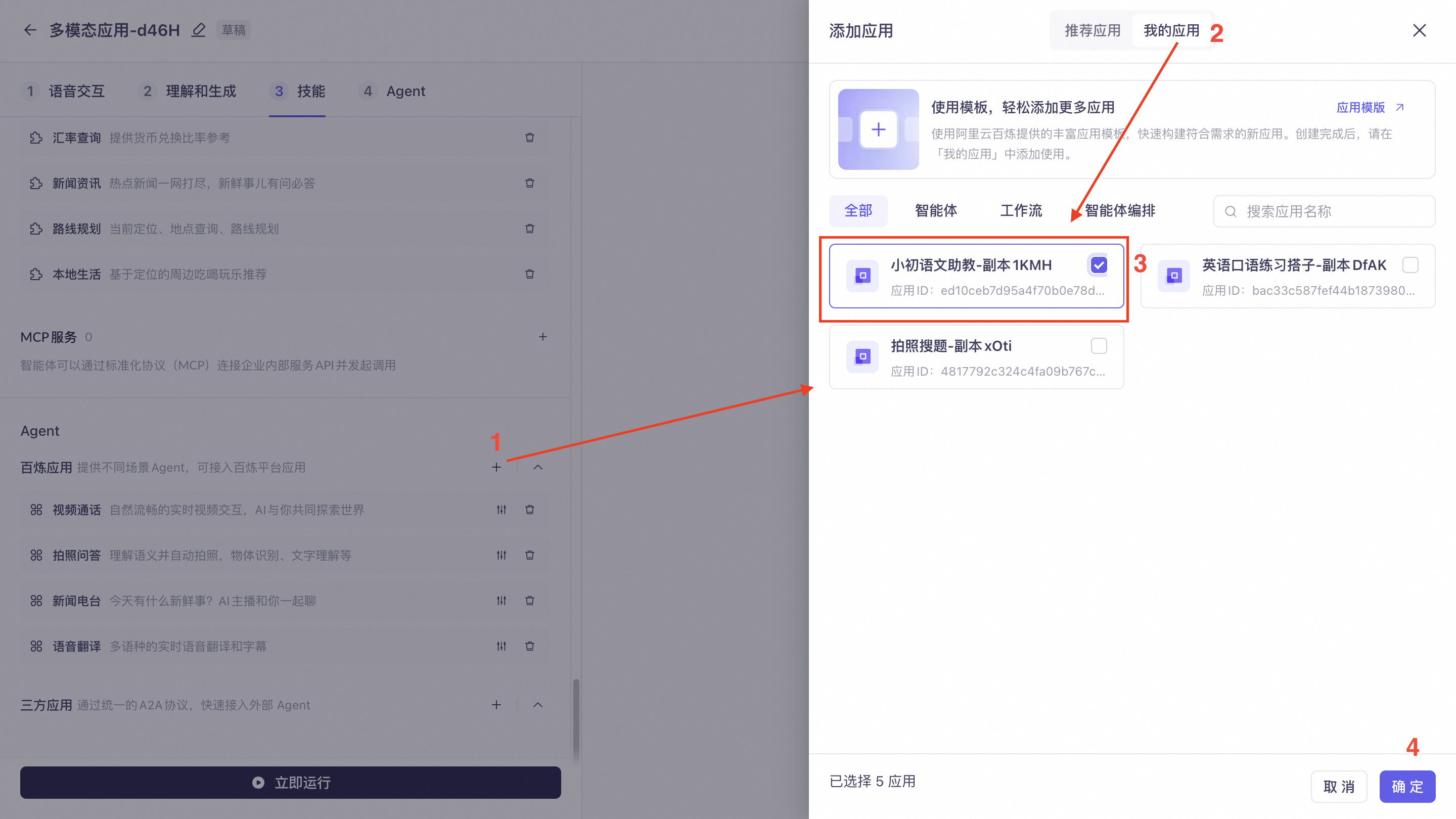This screenshot has width=1456, height=819.
Task: Click the 确定 confirm button
Action: (x=1407, y=786)
